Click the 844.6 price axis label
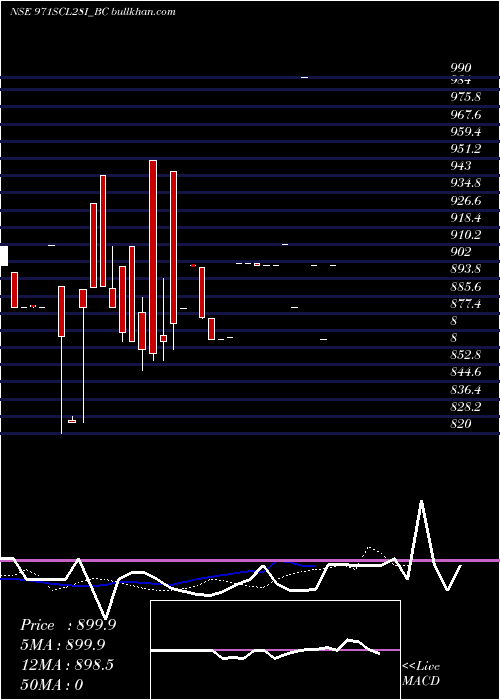The width and height of the screenshot is (500, 700). coord(465,372)
